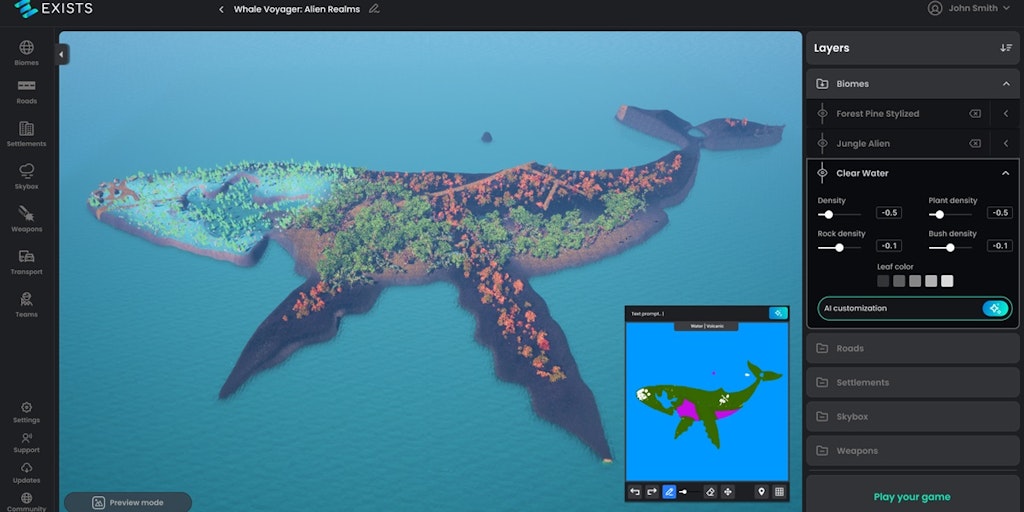Adjust the Bush density slider
This screenshot has width=1024, height=512.
coord(950,248)
